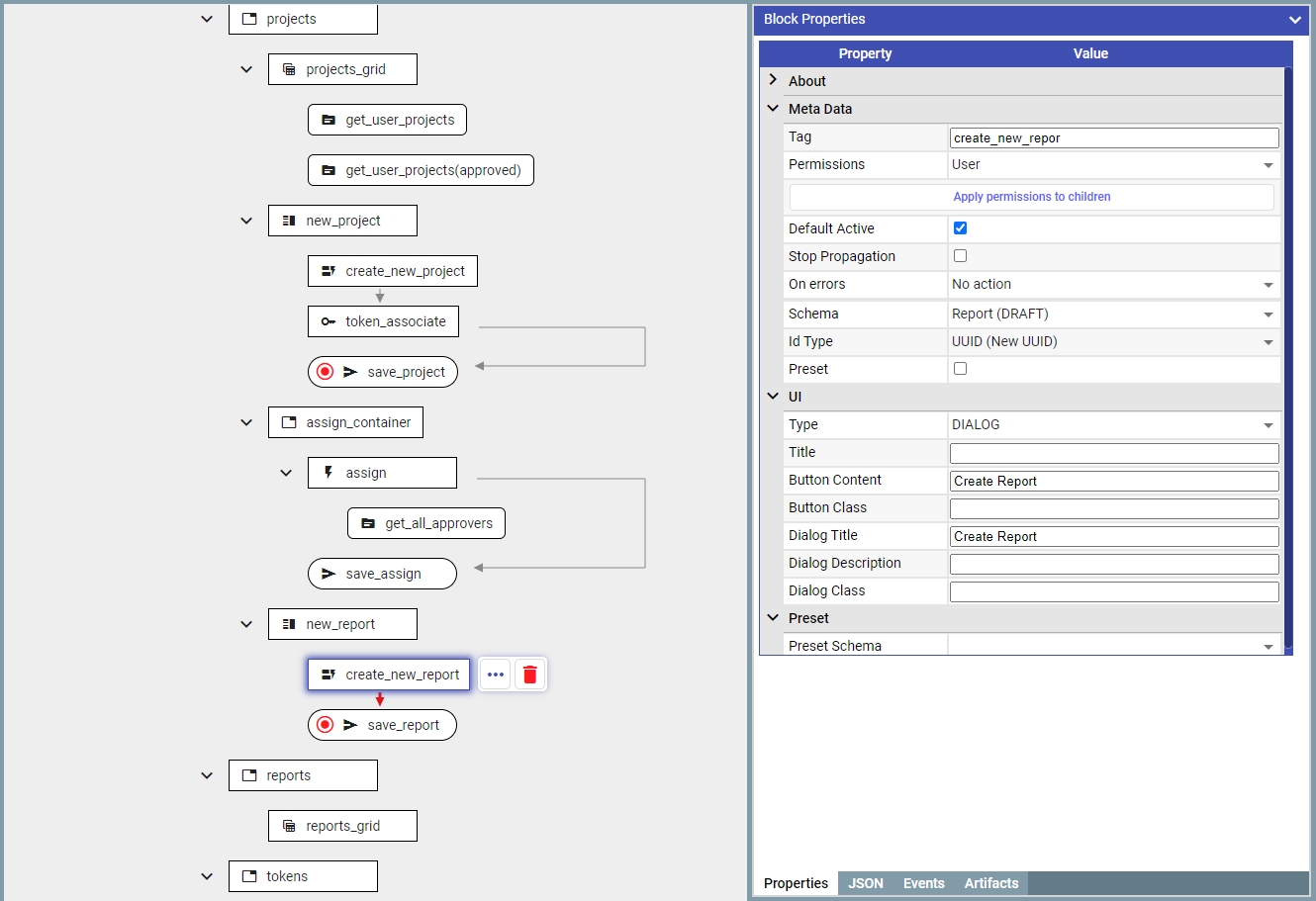Open the three-dots block options menu

tap(496, 675)
